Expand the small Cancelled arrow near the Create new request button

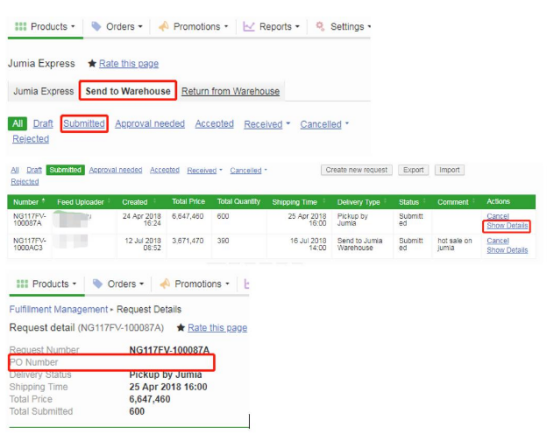coord(266,170)
